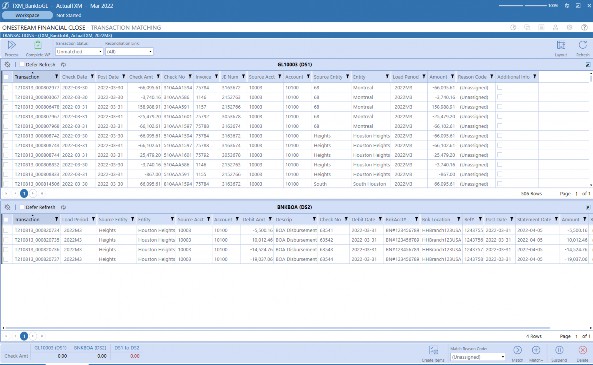Click the Refresh icon in top toolbar
This screenshot has height=365, width=593.
[582, 45]
